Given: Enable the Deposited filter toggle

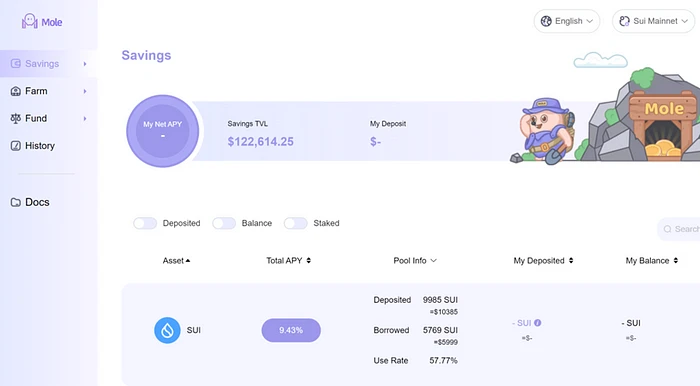Looking at the screenshot, I should click(145, 223).
